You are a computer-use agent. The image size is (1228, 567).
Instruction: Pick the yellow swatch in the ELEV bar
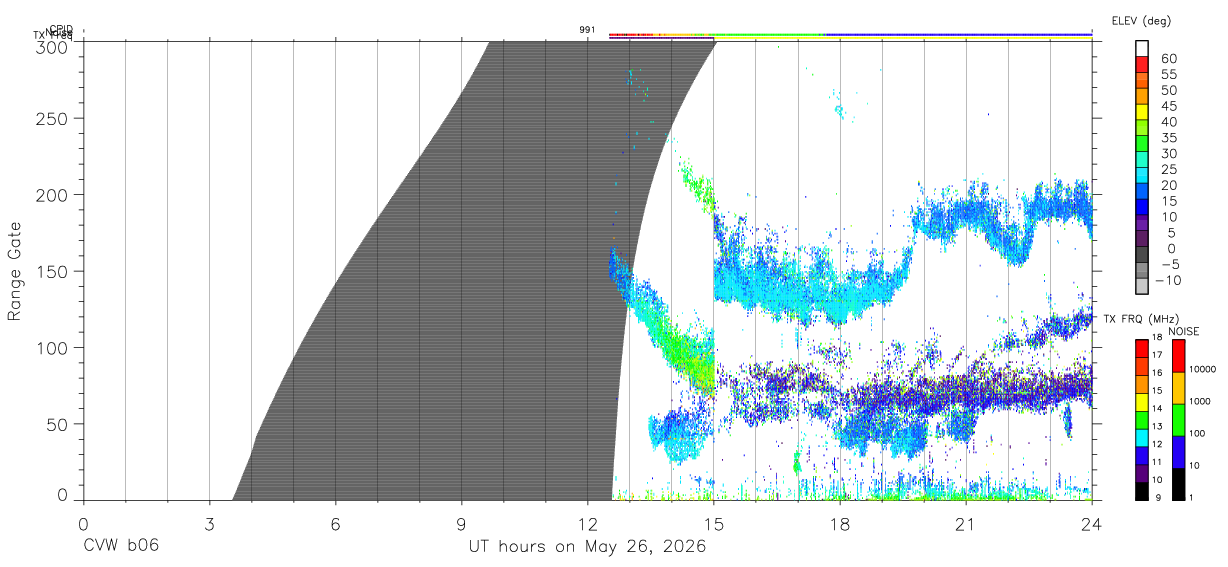[x=1142, y=111]
